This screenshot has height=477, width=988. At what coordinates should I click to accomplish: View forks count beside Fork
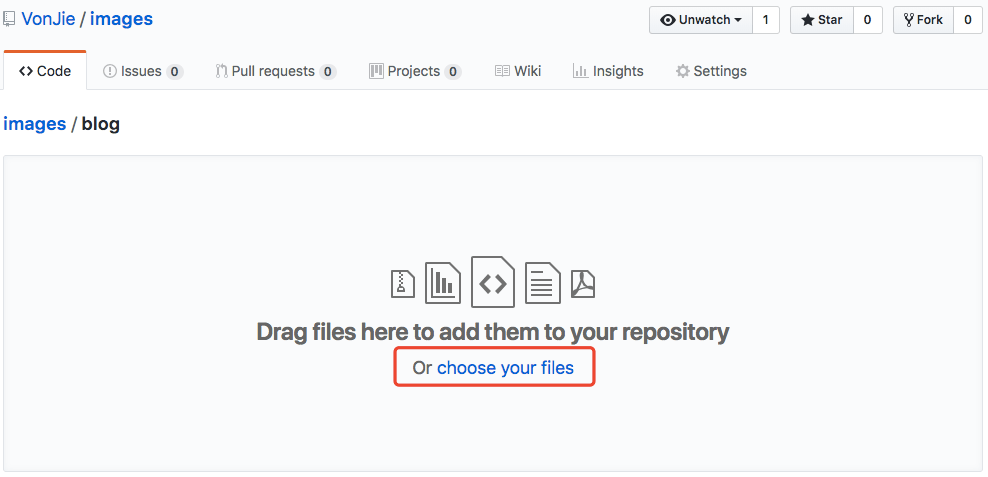click(x=968, y=20)
